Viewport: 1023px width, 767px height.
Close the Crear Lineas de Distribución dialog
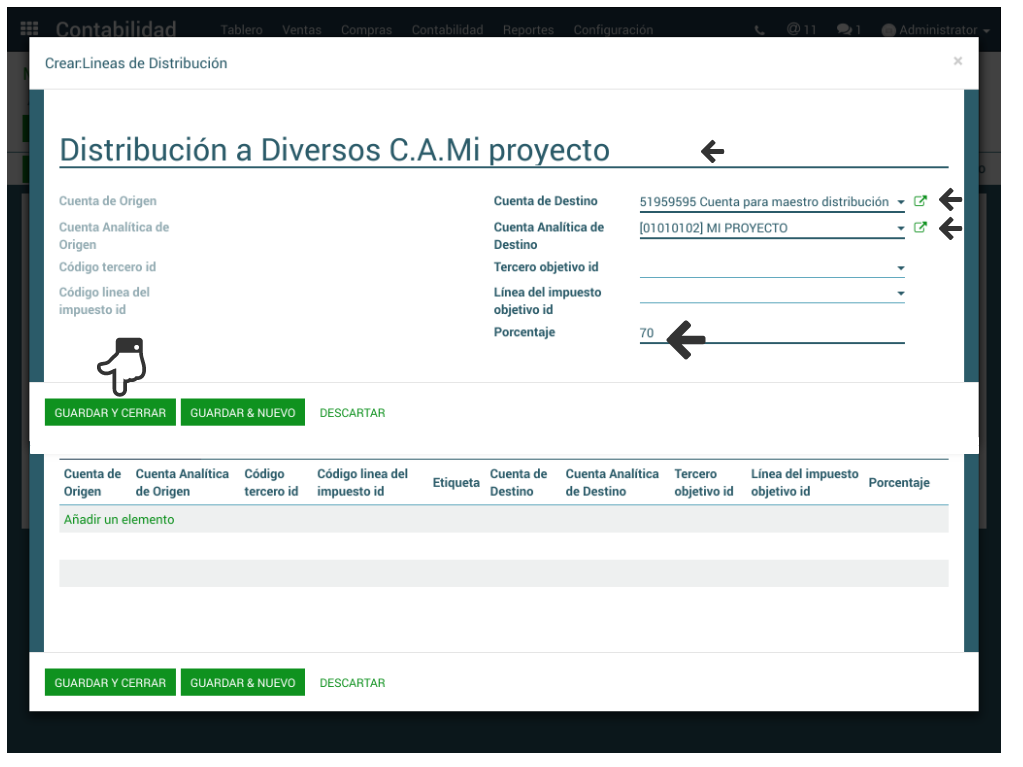click(x=957, y=62)
